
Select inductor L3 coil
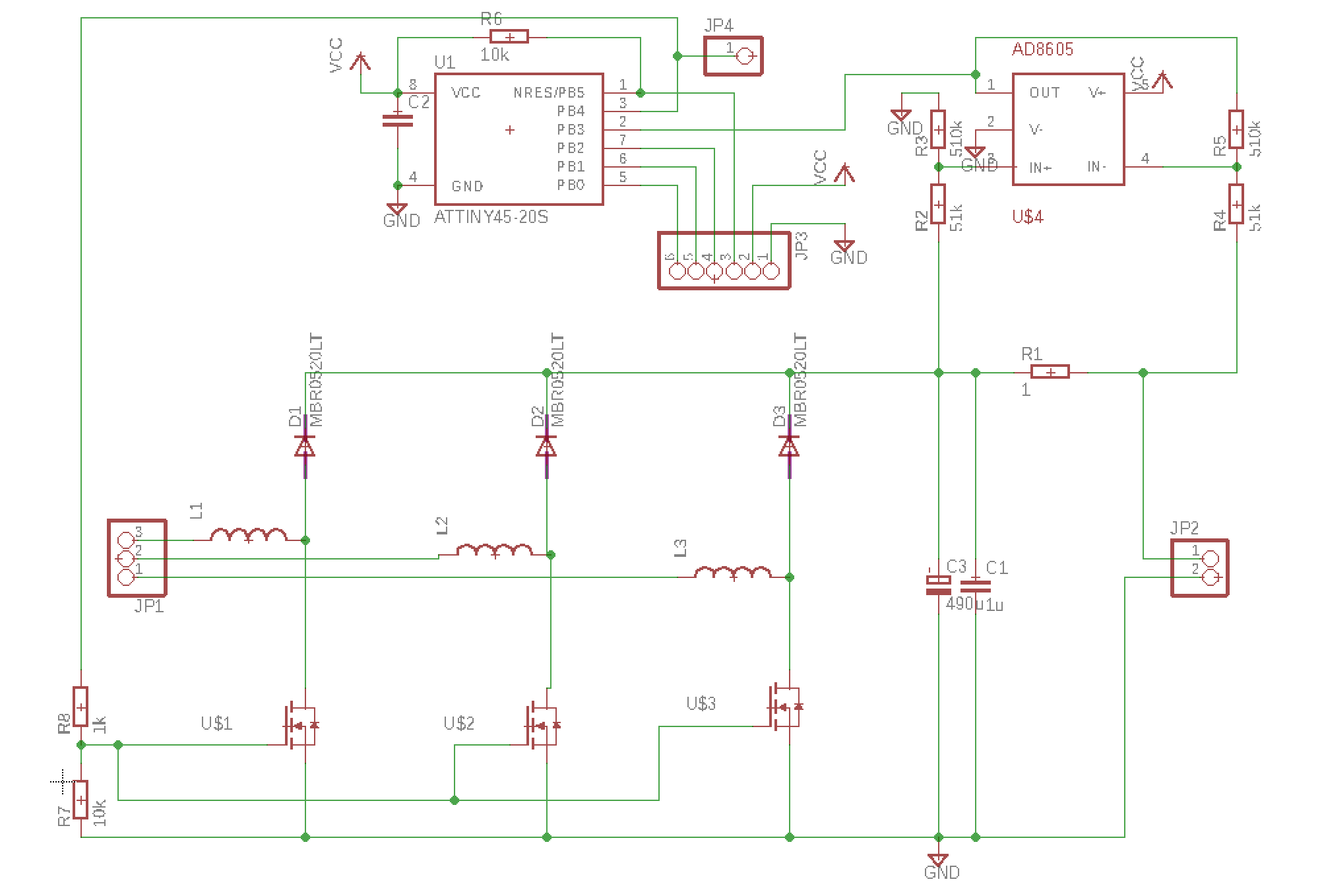[733, 572]
